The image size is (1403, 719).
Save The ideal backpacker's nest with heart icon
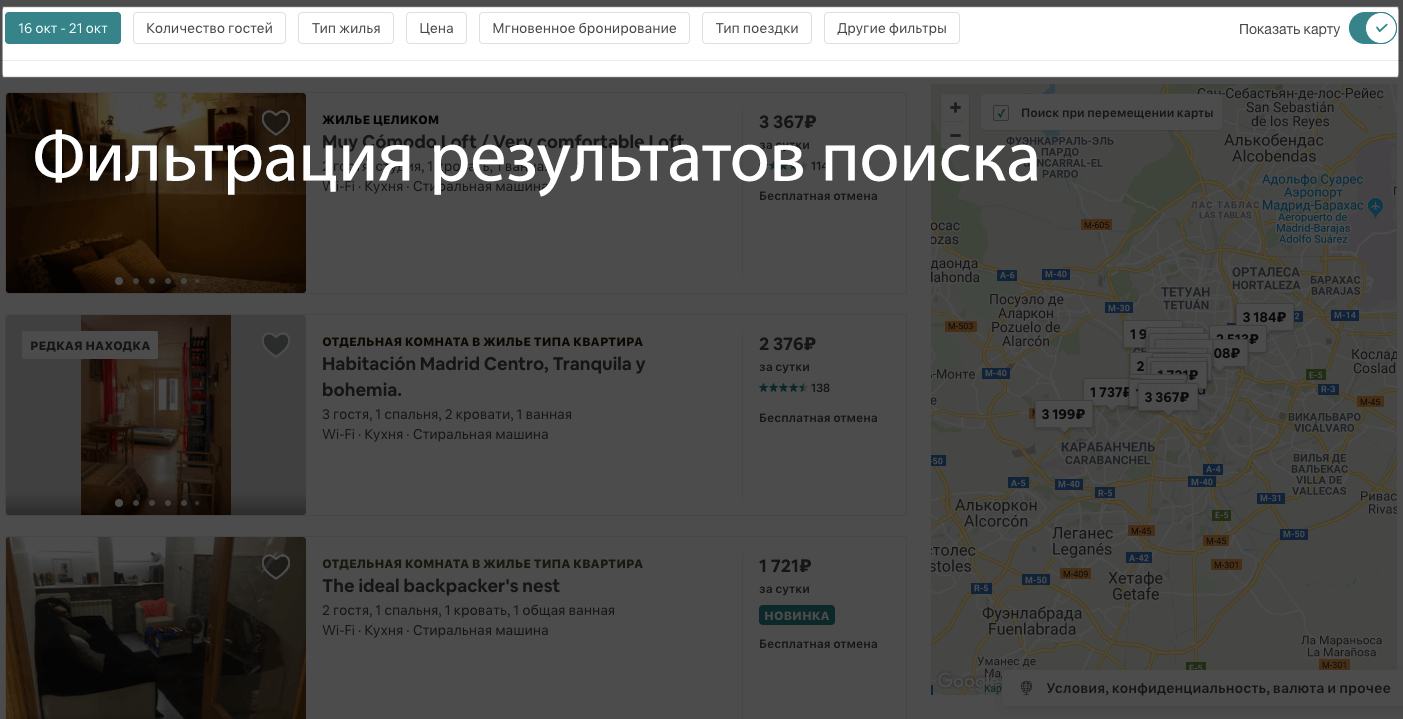[276, 567]
